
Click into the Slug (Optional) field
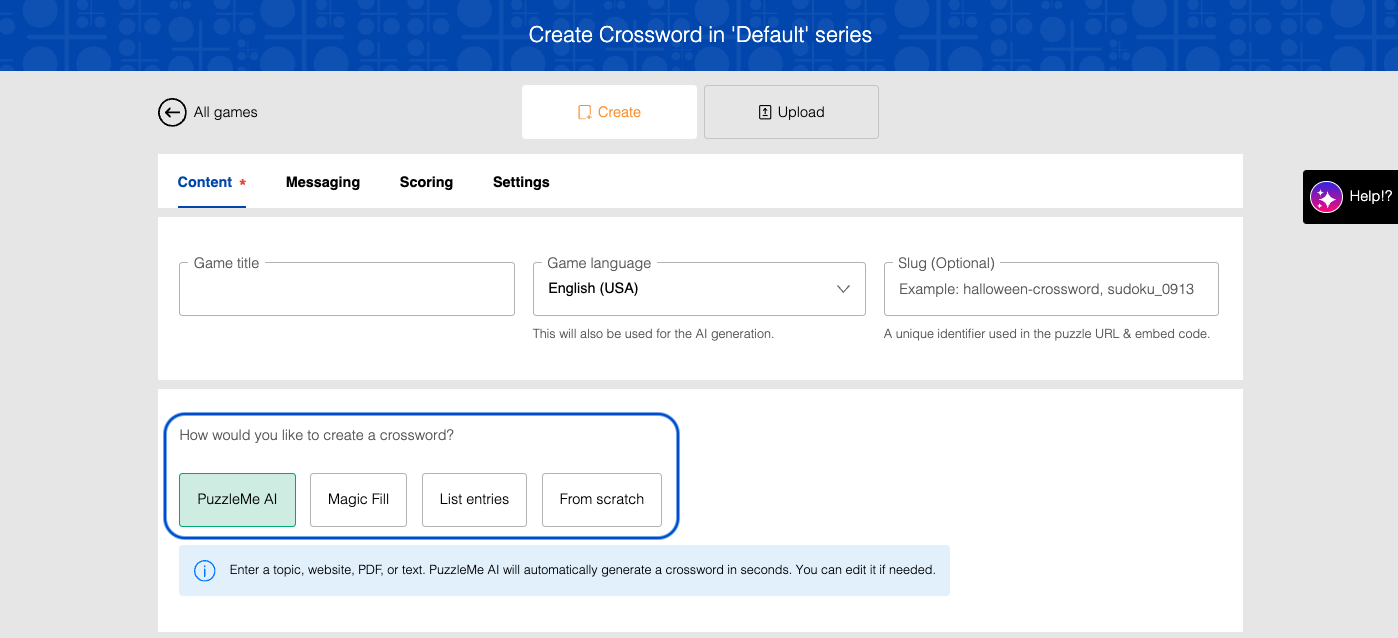pos(1050,289)
